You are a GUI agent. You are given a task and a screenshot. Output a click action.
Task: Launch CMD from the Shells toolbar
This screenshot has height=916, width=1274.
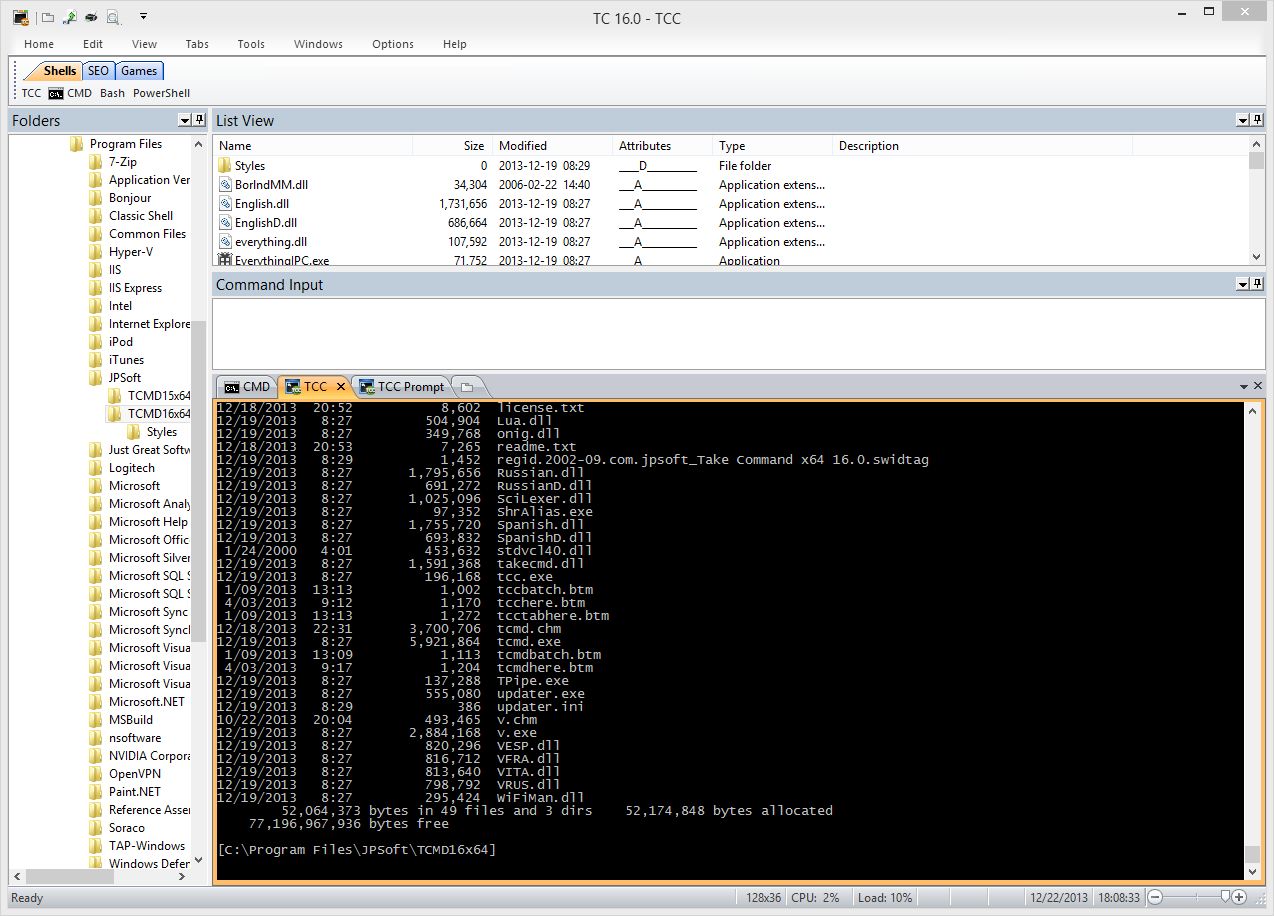(70, 93)
